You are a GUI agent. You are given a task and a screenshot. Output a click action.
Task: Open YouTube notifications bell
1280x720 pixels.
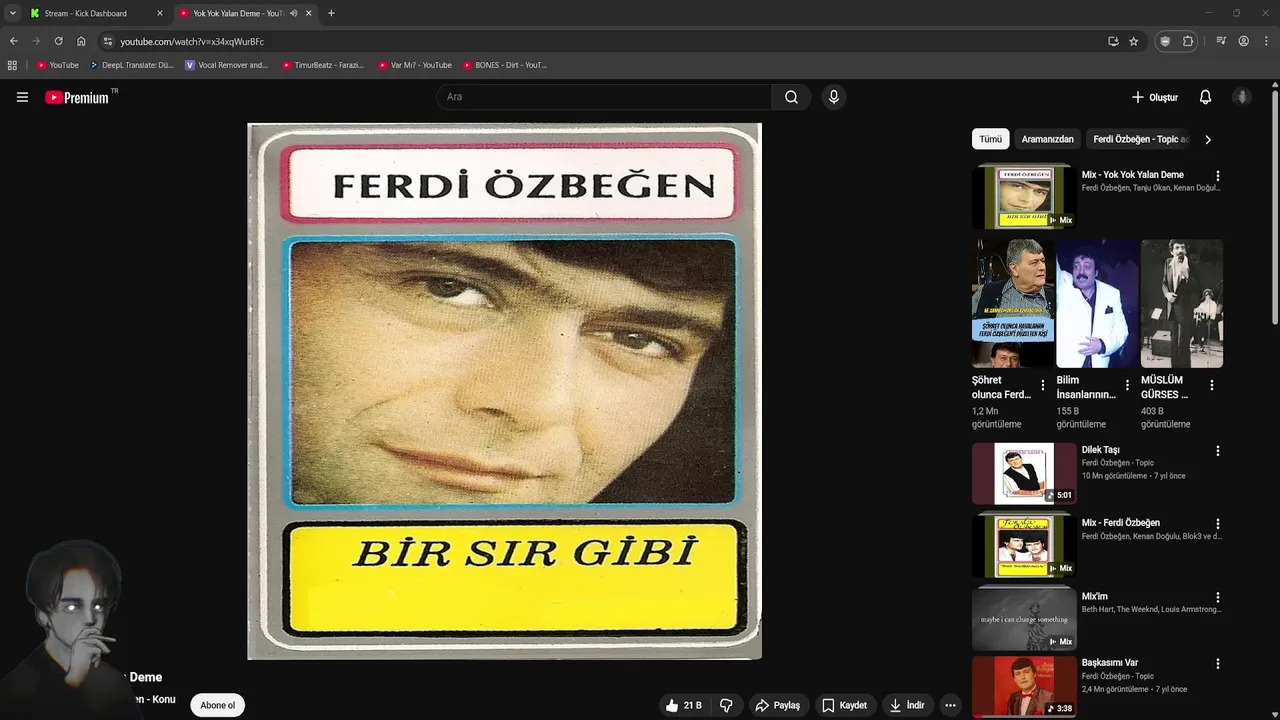[x=1205, y=97]
